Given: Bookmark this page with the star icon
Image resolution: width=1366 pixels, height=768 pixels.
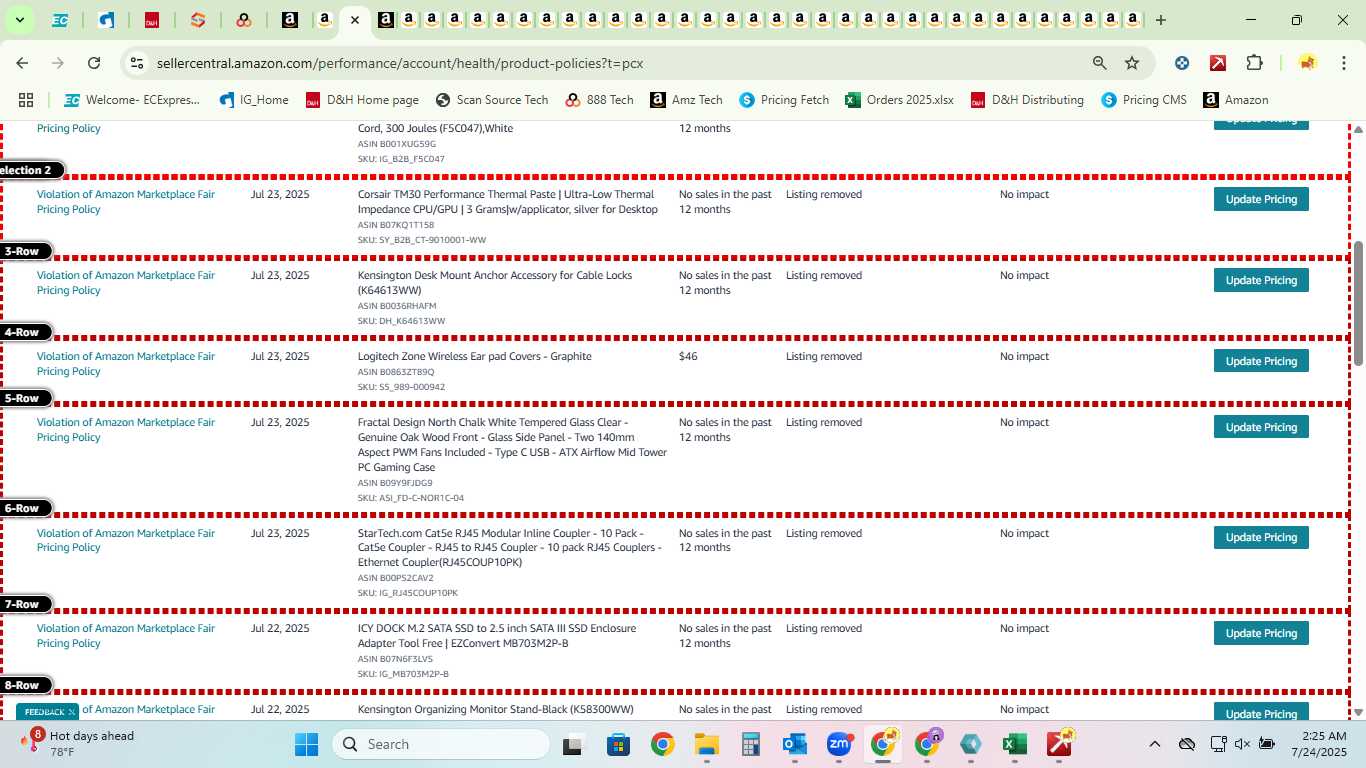Looking at the screenshot, I should (x=1132, y=63).
